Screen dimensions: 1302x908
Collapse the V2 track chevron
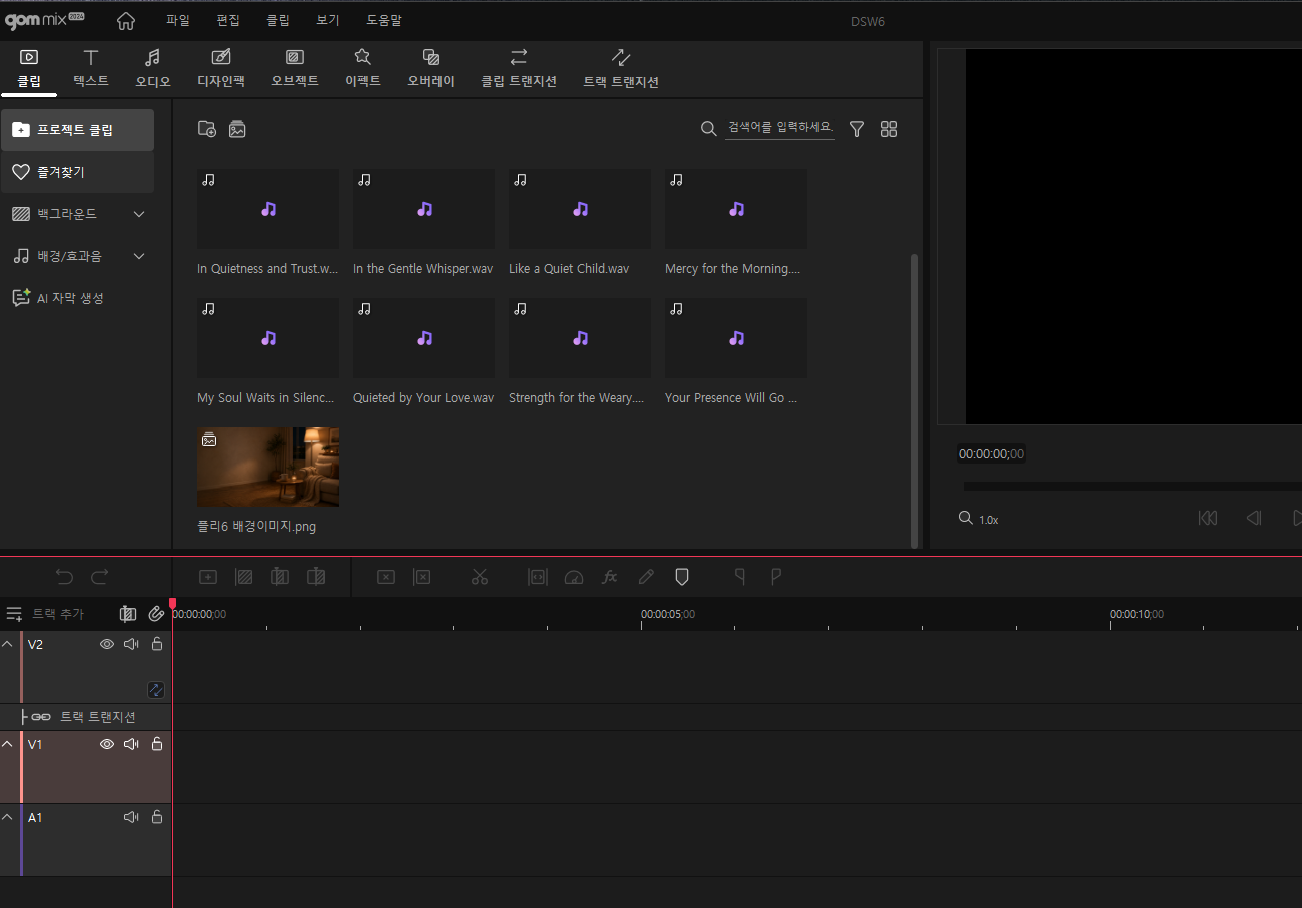click(x=7, y=644)
